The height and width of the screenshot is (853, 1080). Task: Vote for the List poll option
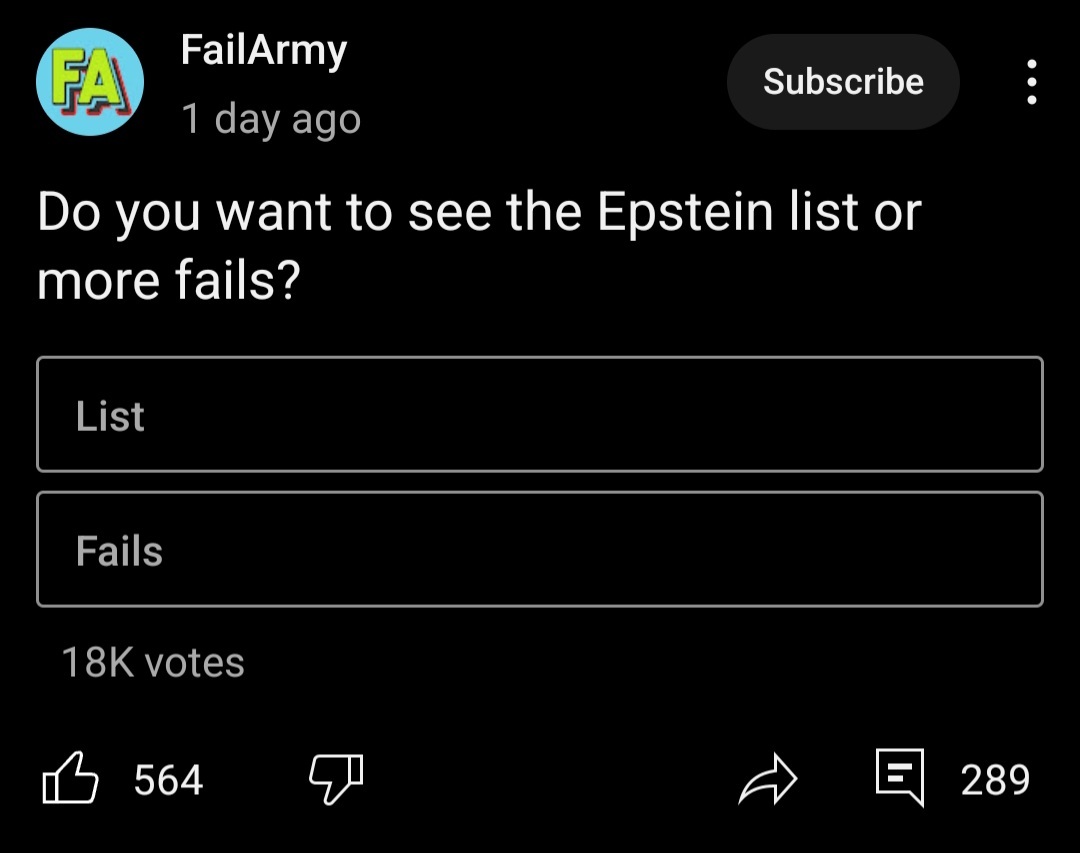540,414
